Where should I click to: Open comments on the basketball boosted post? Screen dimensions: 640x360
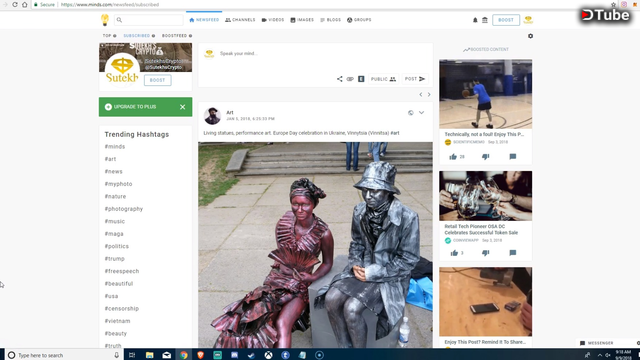click(x=513, y=157)
